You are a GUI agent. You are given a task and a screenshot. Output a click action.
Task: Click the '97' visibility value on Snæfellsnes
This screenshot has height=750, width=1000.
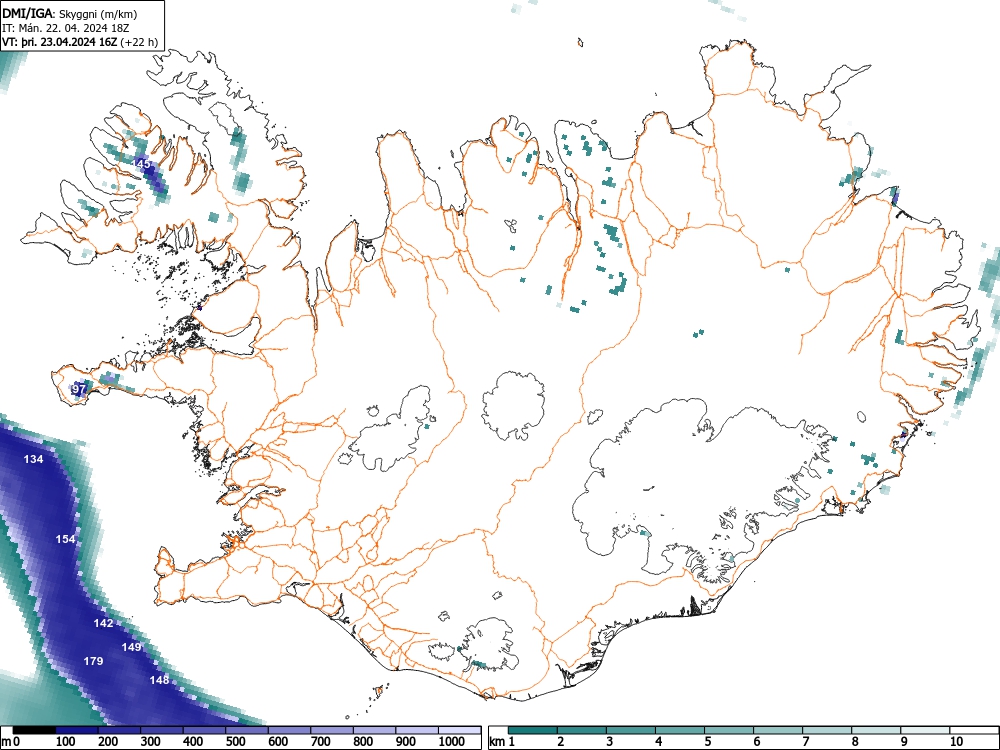click(x=78, y=388)
